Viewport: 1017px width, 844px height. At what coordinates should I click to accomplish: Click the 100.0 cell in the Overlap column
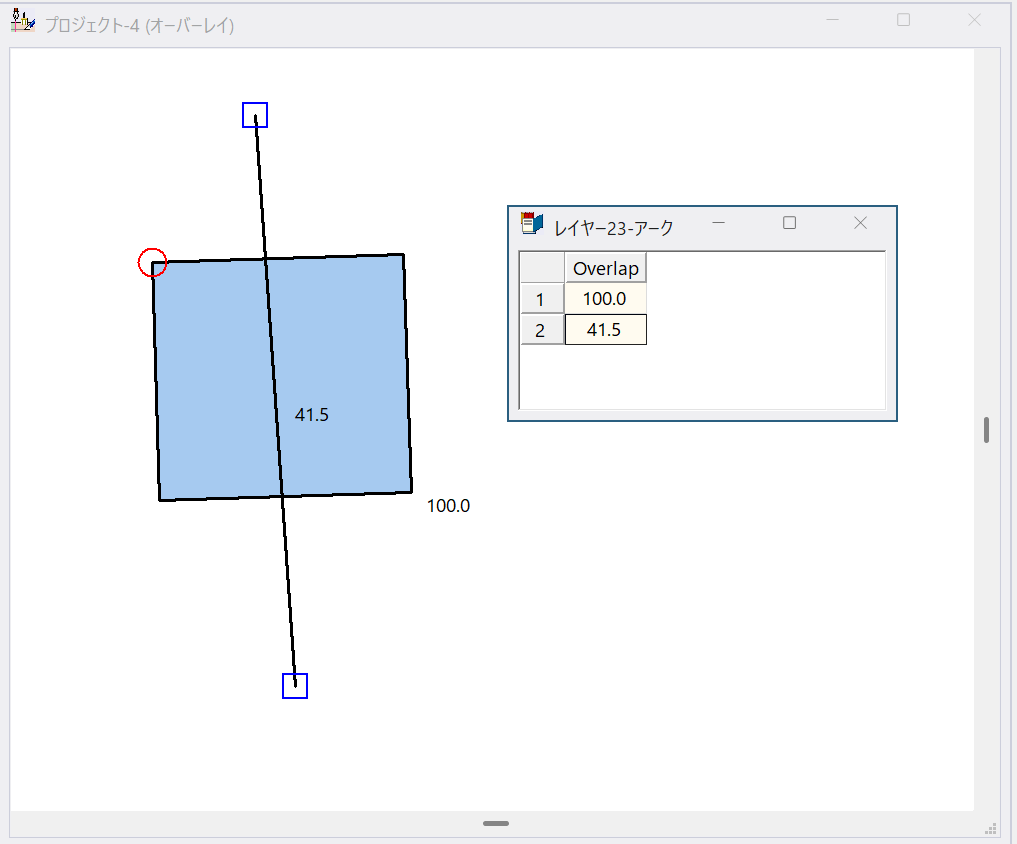(x=605, y=299)
